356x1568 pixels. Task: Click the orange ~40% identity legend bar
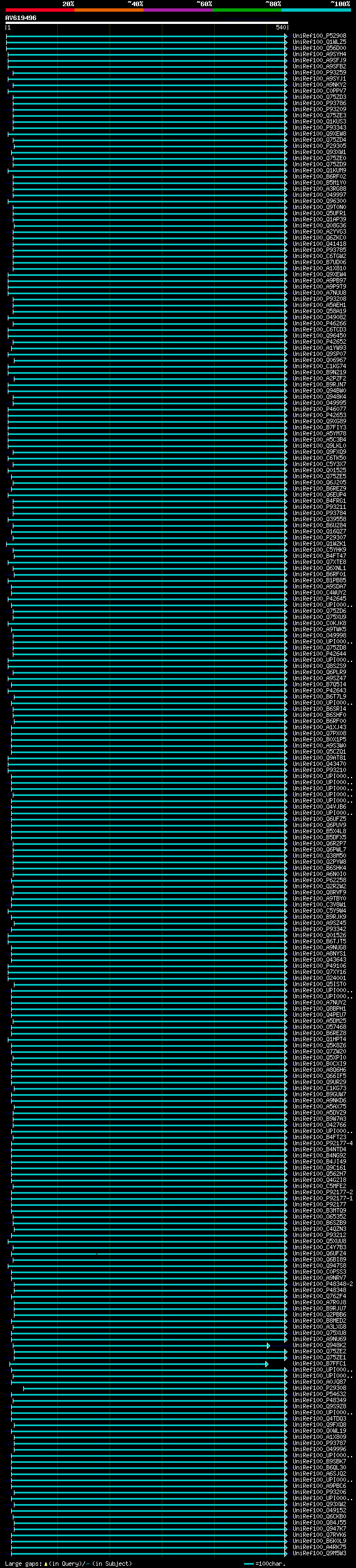coord(109,10)
